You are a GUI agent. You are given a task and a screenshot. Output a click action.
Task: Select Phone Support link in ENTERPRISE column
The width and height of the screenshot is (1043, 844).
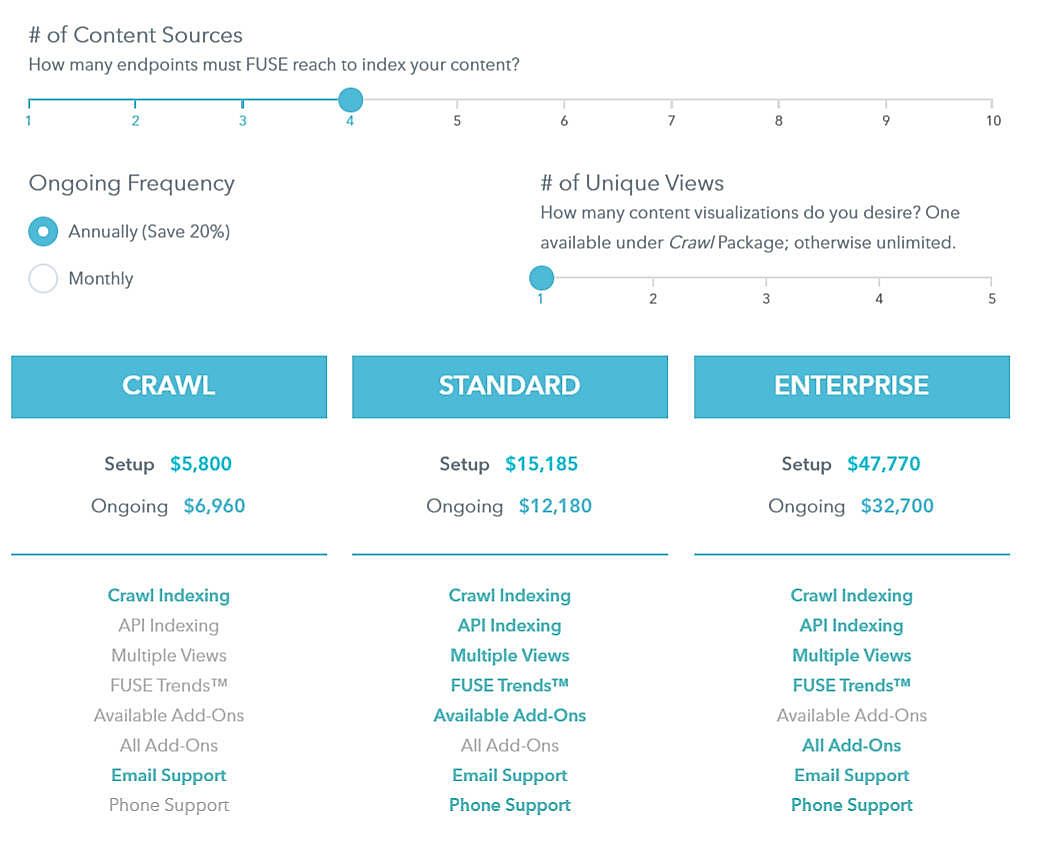click(x=851, y=805)
